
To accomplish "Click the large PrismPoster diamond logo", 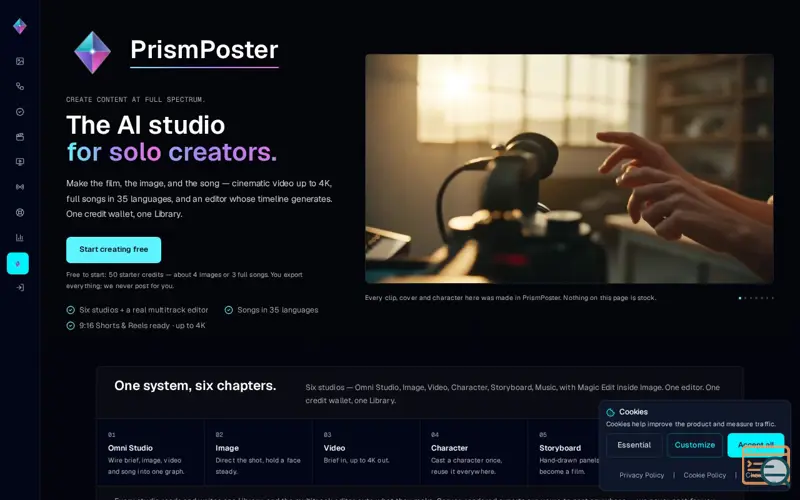I will [x=92, y=53].
